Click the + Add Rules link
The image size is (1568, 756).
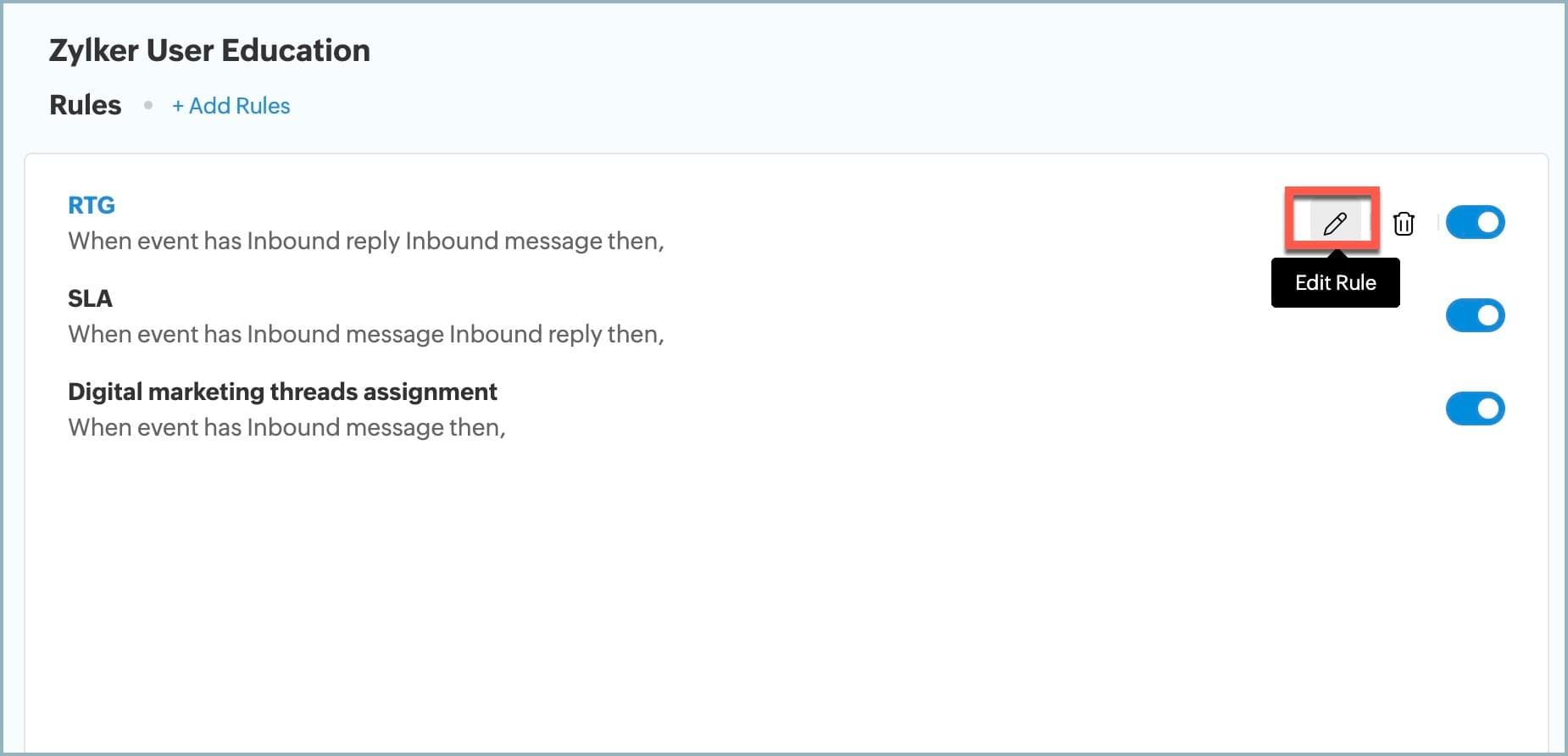click(231, 106)
